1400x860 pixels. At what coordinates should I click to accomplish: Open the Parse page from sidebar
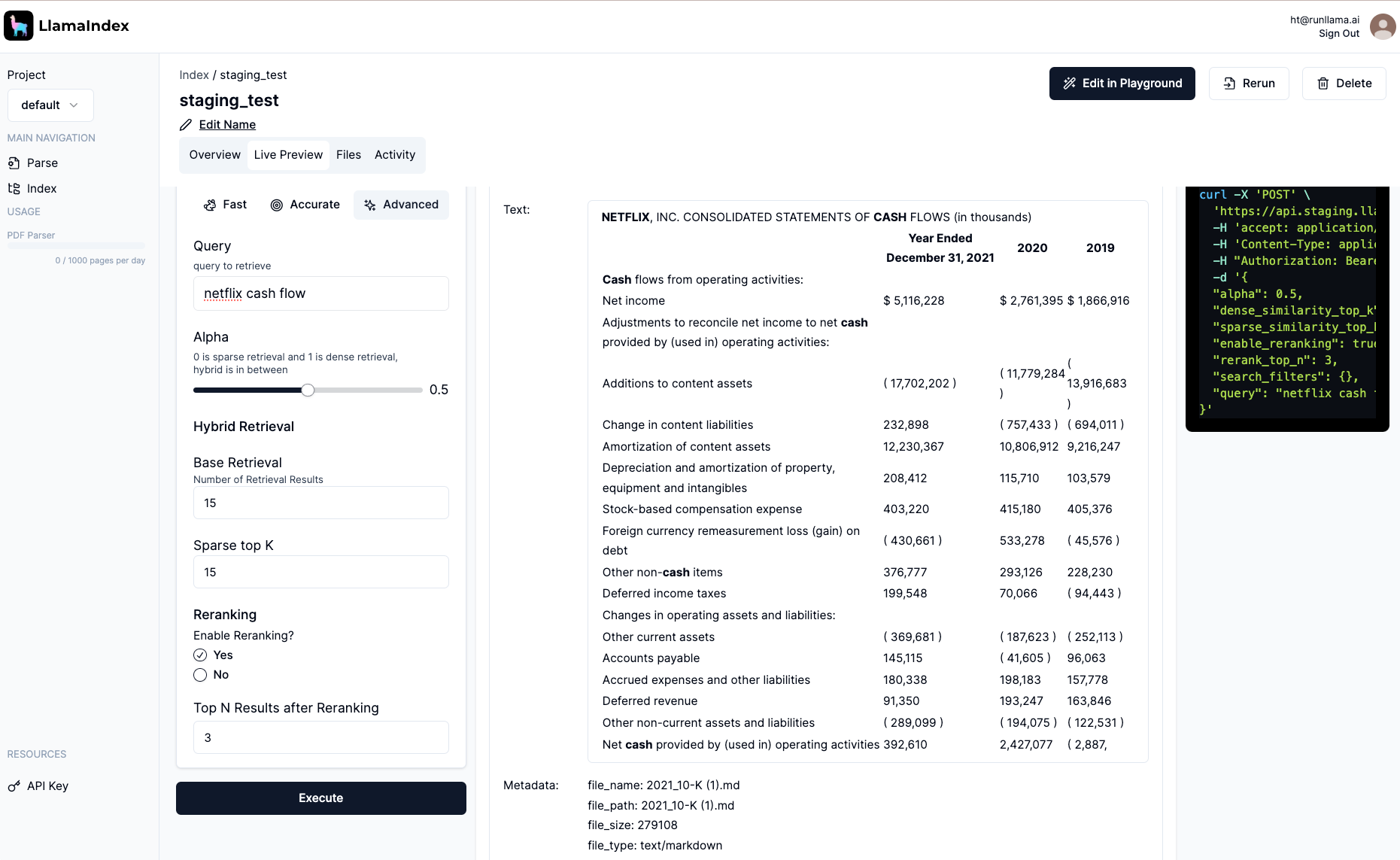click(42, 163)
